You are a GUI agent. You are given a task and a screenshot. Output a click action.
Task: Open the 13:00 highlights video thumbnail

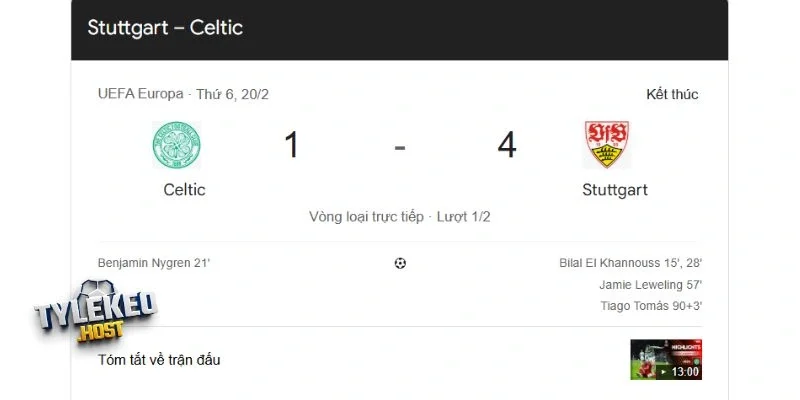click(x=665, y=360)
